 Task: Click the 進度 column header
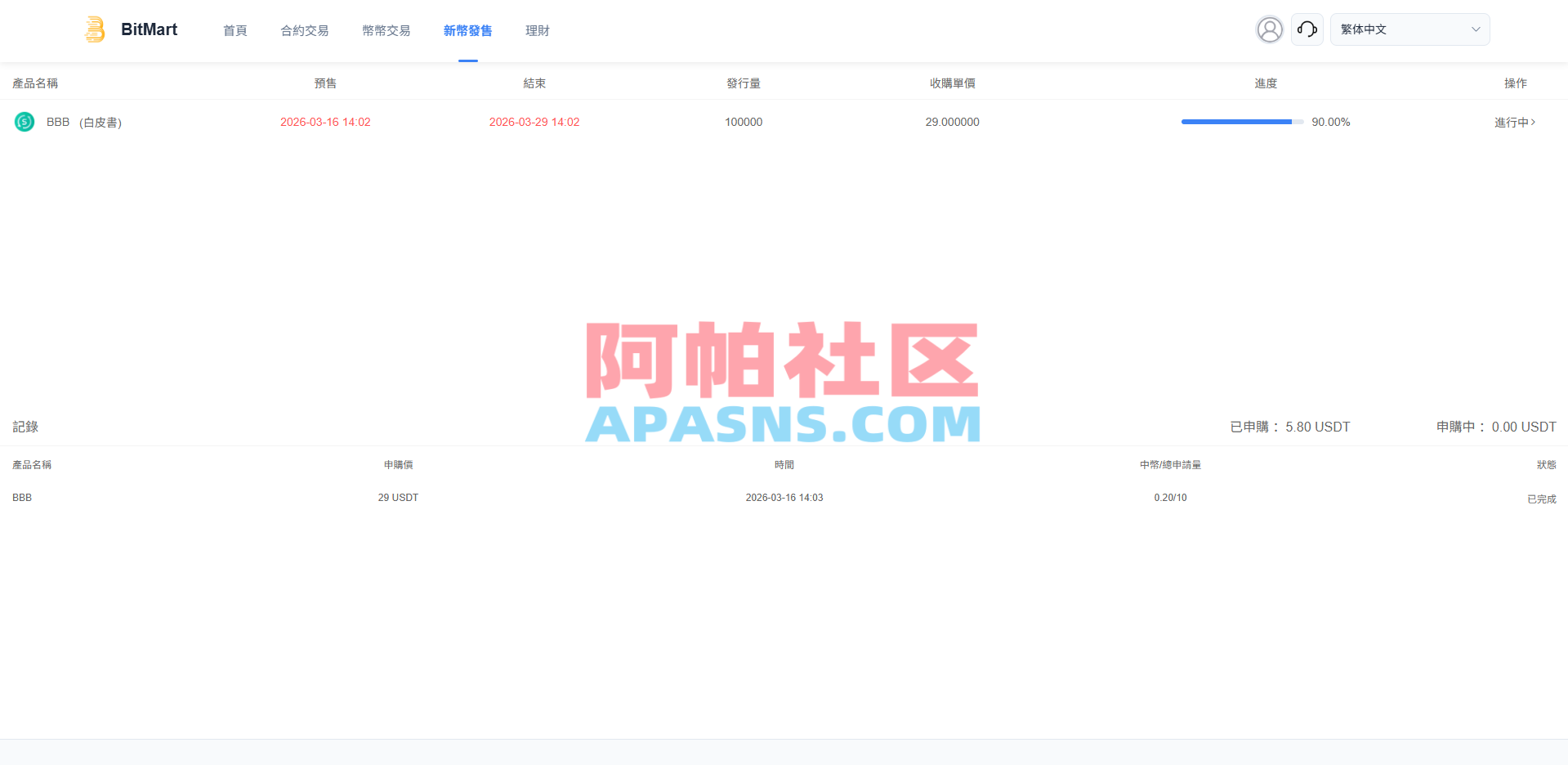[x=1266, y=83]
